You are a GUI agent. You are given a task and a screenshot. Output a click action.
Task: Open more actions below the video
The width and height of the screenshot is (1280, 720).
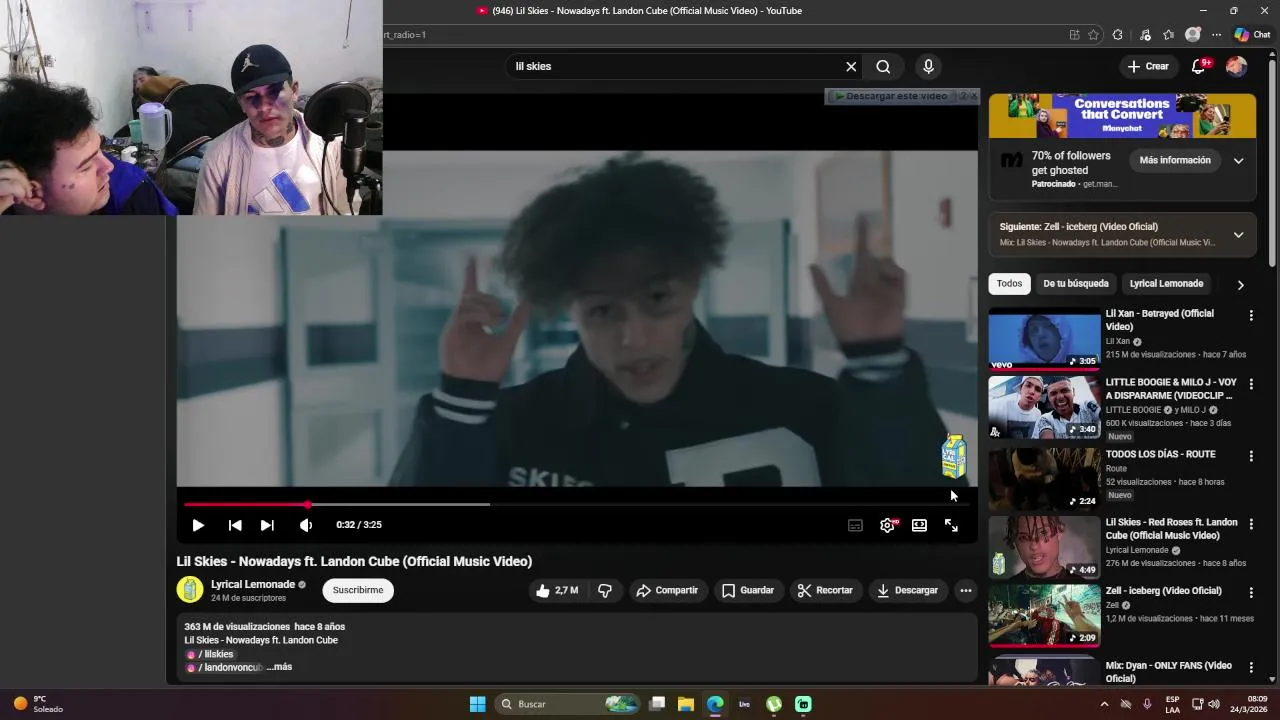pos(965,590)
